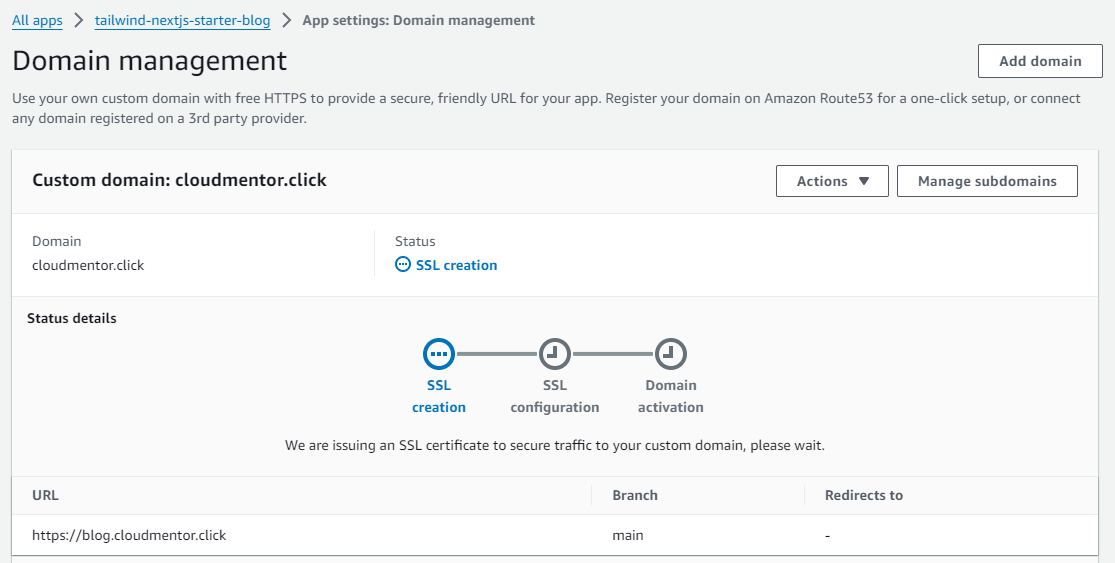This screenshot has width=1115, height=563.
Task: Click the main branch table cell
Action: pos(628,535)
